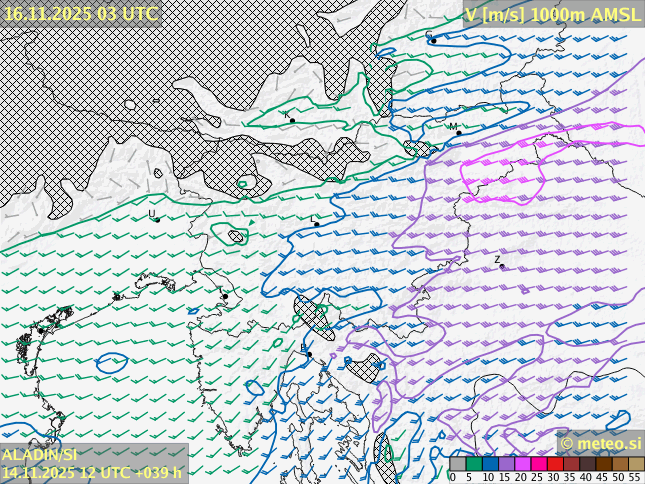Select the Ljubljana marker labeled L
The width and height of the screenshot is (645, 484).
(317, 224)
